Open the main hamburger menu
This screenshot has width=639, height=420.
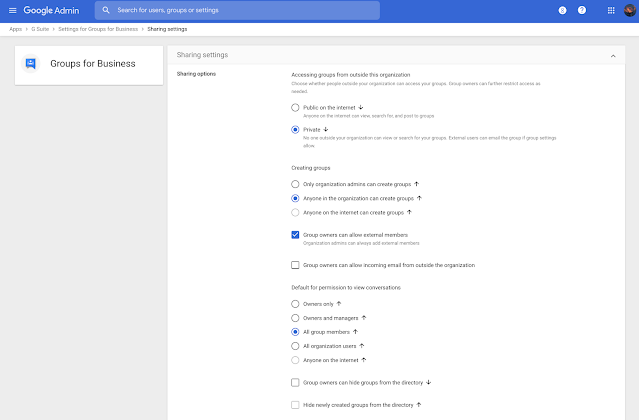point(13,10)
